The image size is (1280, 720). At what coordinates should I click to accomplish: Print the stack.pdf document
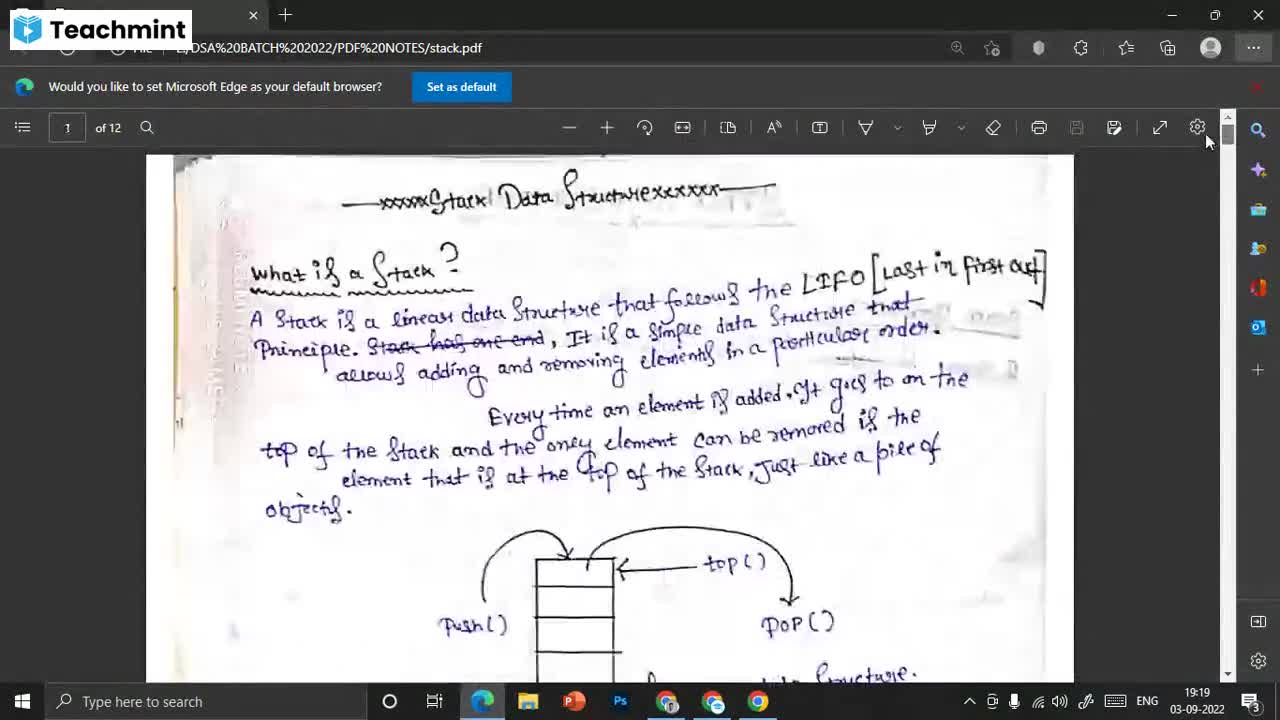pos(1039,127)
